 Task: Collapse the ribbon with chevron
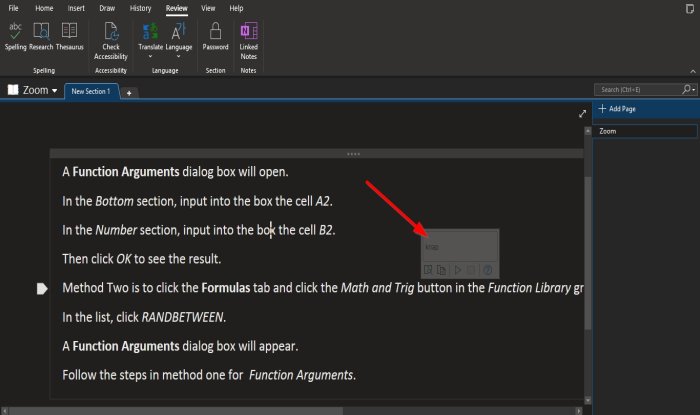[692, 71]
